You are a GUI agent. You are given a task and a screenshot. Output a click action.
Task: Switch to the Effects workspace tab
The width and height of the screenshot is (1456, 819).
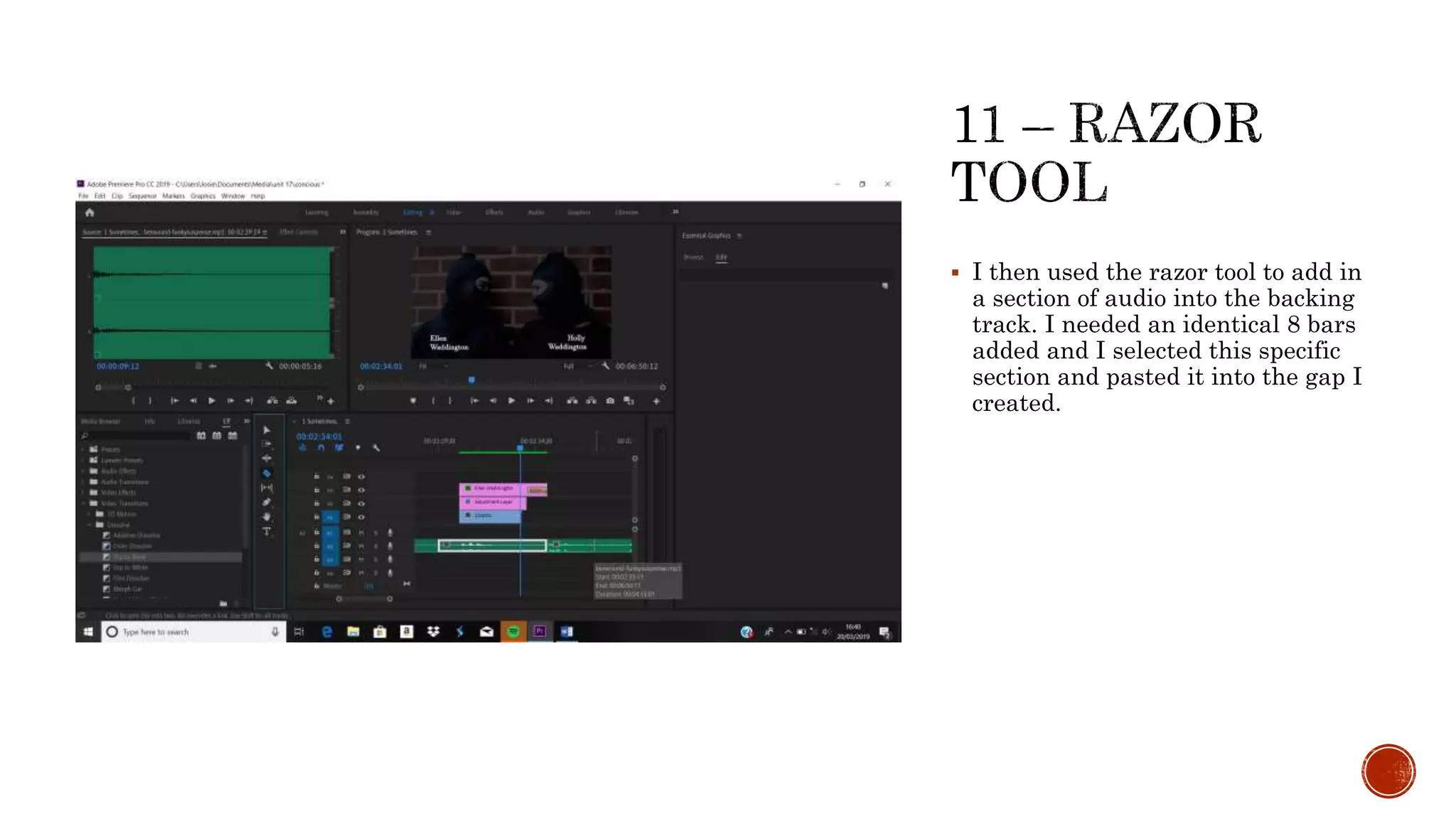tap(494, 213)
